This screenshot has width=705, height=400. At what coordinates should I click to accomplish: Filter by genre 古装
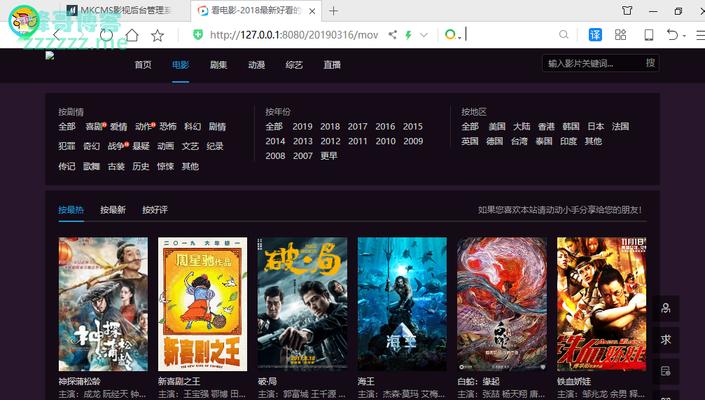(x=116, y=166)
